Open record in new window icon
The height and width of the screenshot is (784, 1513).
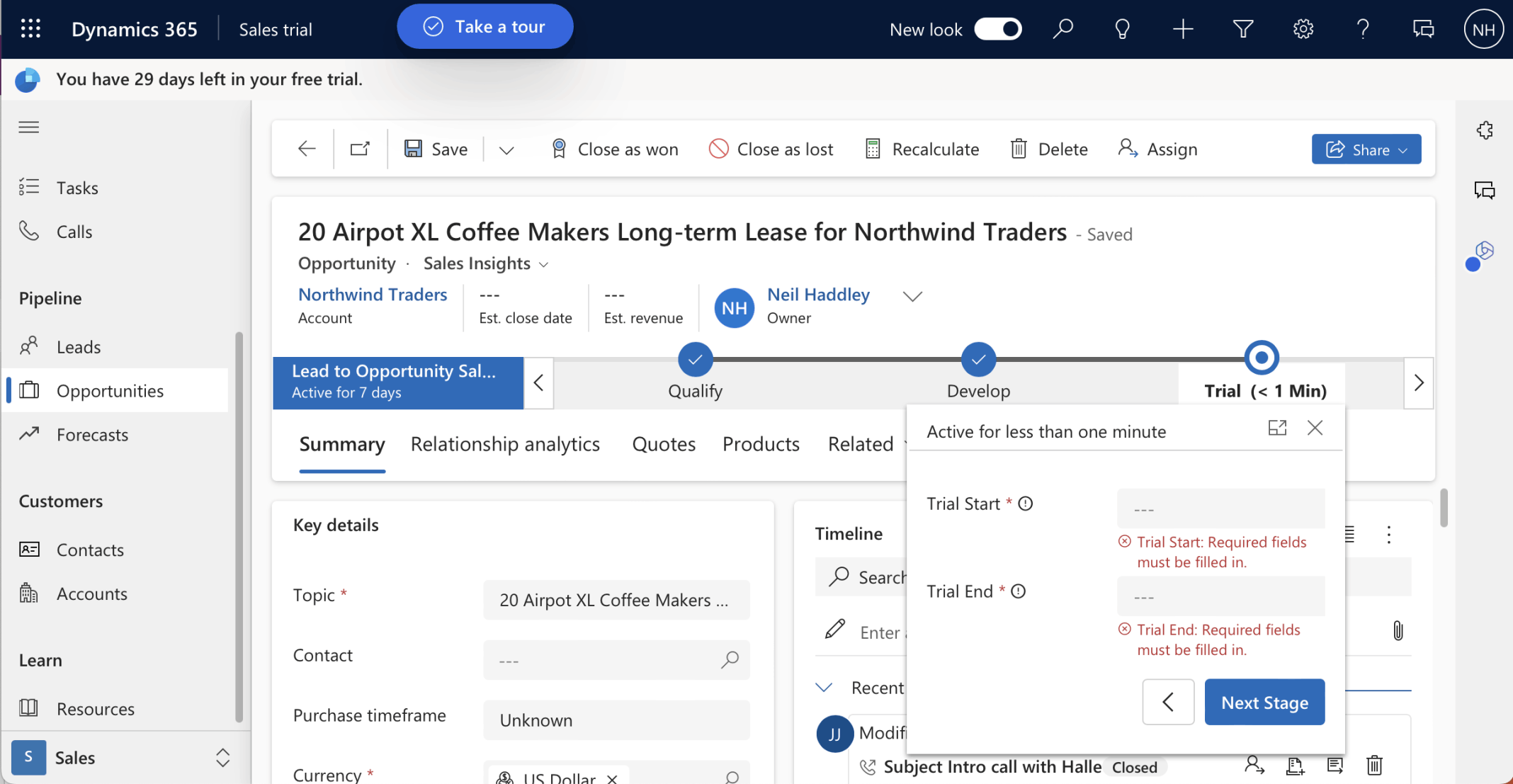360,149
